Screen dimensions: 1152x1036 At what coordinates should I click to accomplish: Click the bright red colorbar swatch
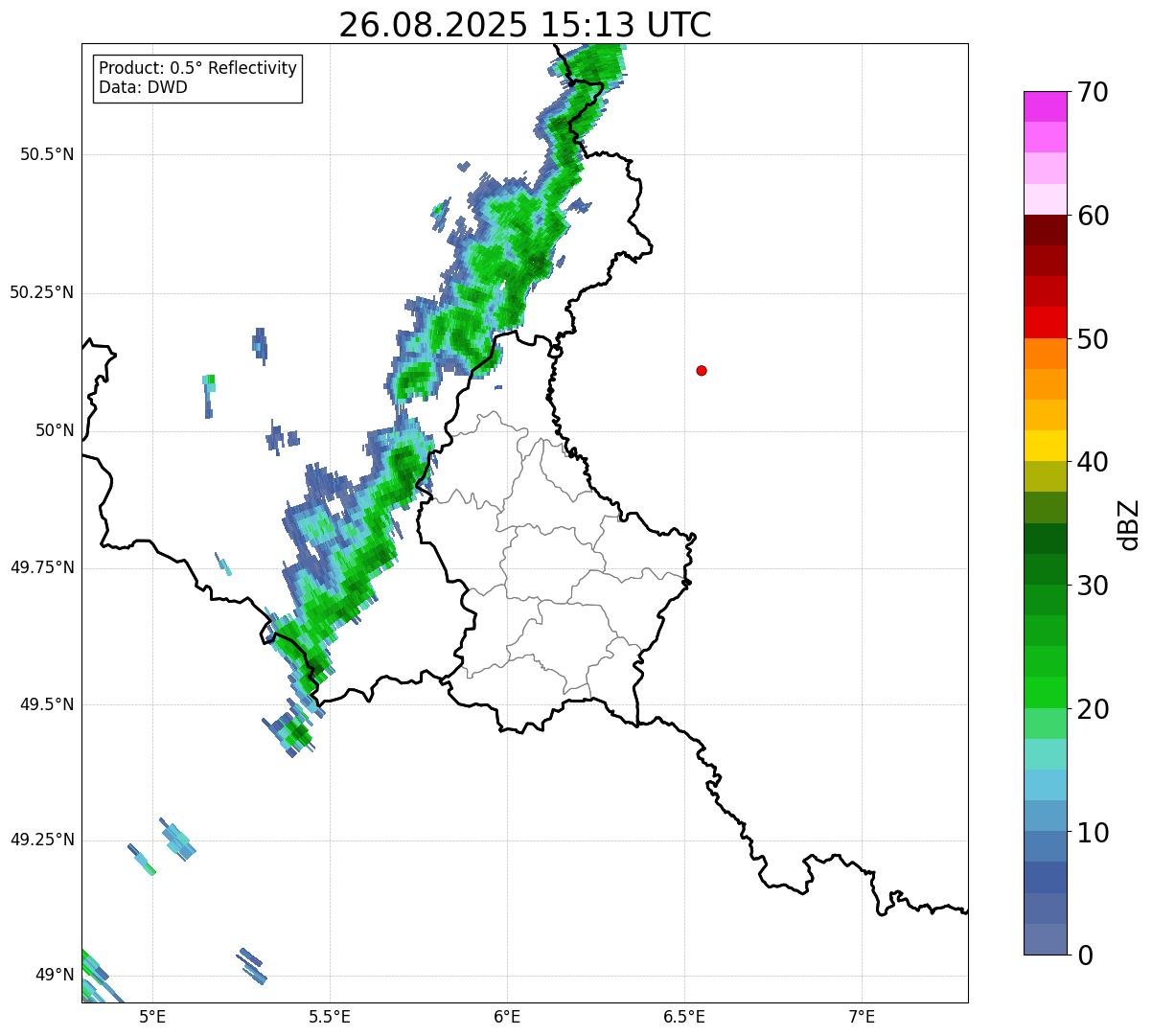(x=1045, y=322)
